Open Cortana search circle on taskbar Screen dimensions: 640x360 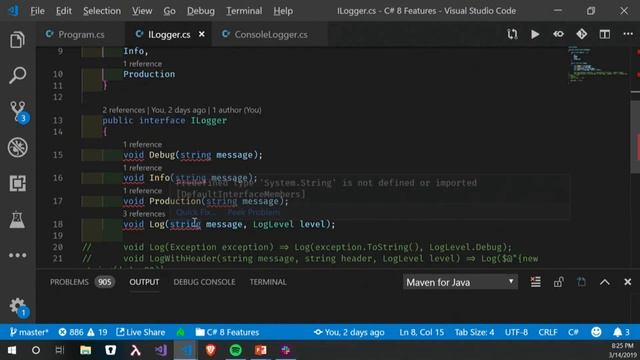coord(36,350)
